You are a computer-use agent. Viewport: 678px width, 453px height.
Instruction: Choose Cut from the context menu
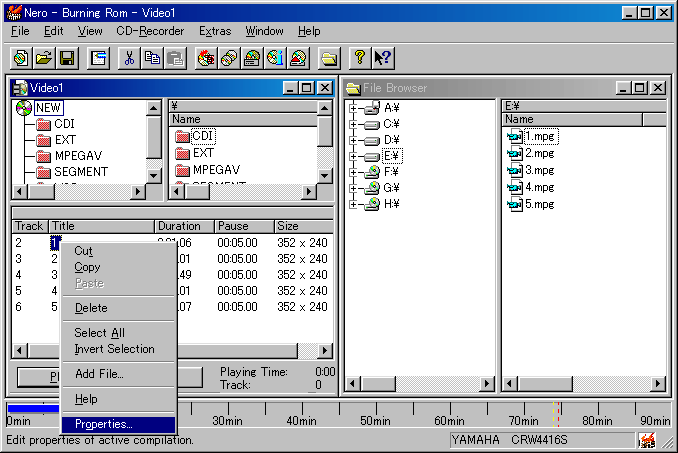[118, 251]
